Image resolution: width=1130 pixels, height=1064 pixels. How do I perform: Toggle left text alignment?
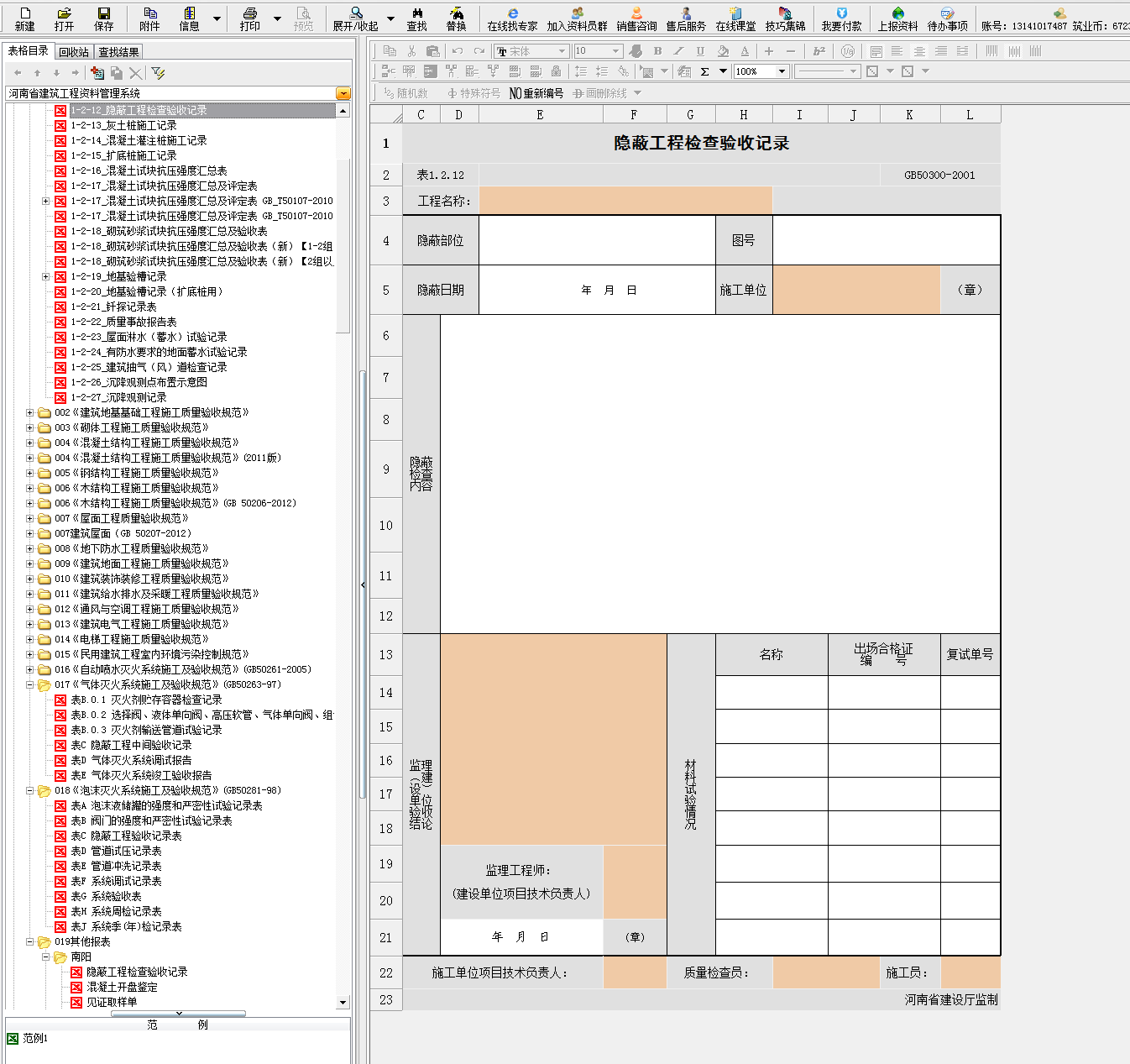pos(897,51)
